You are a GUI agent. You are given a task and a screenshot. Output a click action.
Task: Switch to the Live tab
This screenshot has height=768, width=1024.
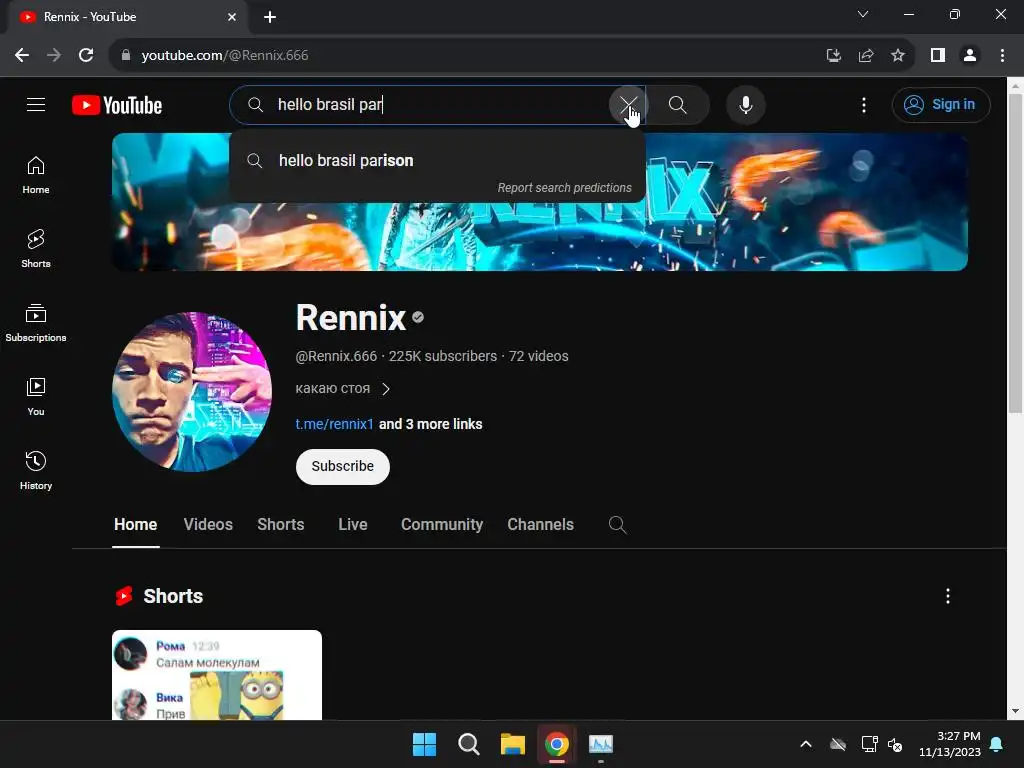pyautogui.click(x=353, y=525)
